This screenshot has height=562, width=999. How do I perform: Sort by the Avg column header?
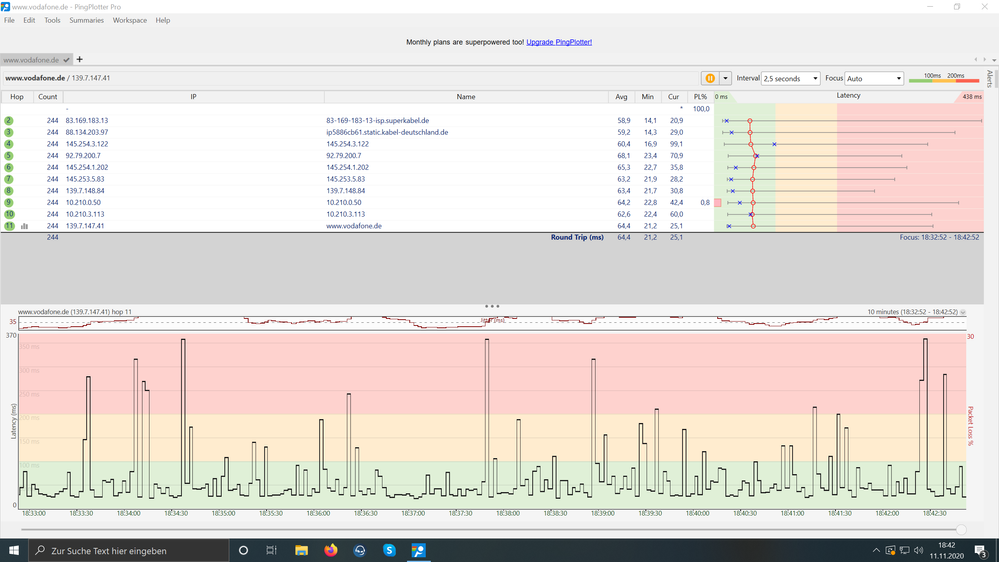(x=622, y=97)
